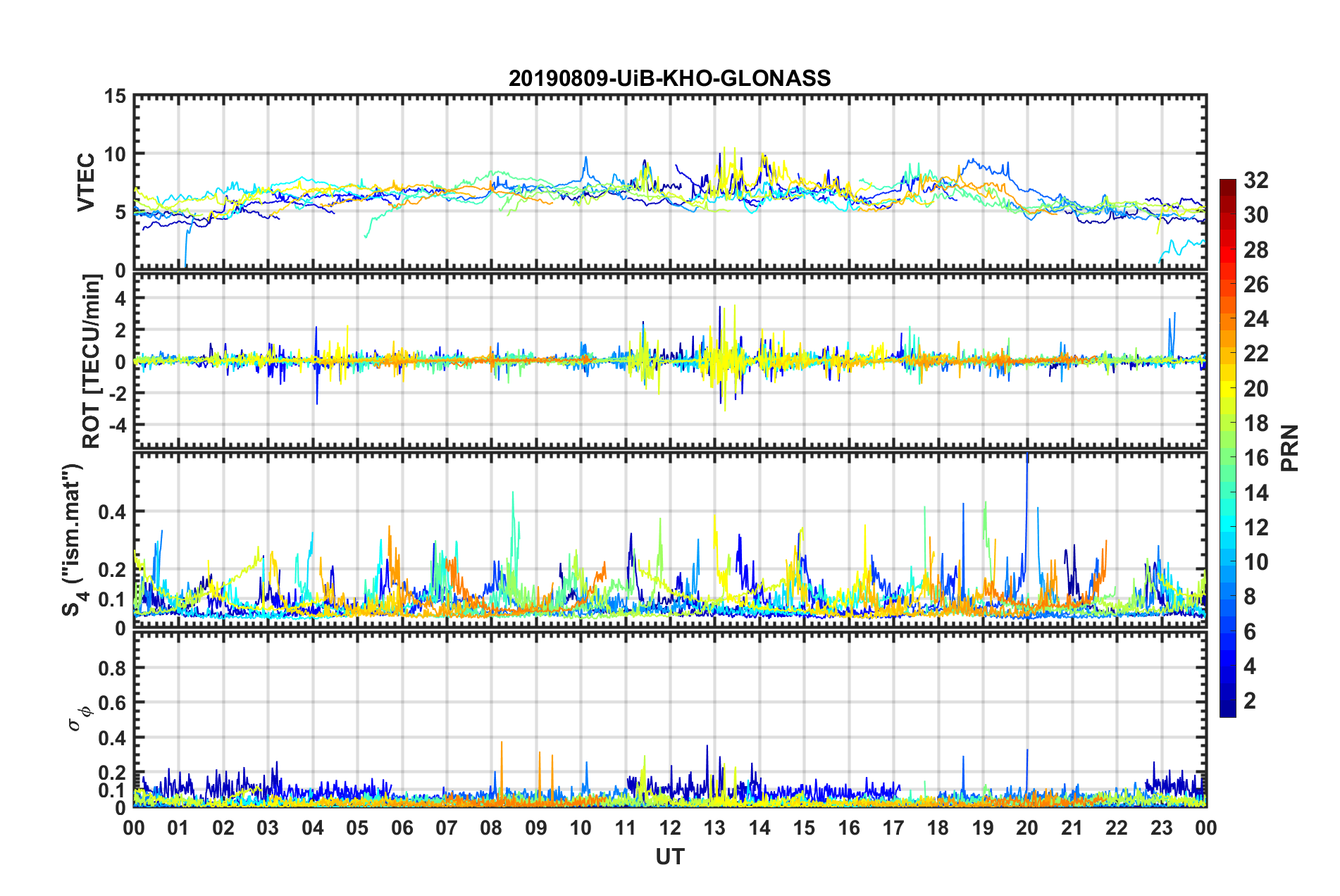Click the UT x-axis label
Viewport: 1340px width, 896px height.
669,857
